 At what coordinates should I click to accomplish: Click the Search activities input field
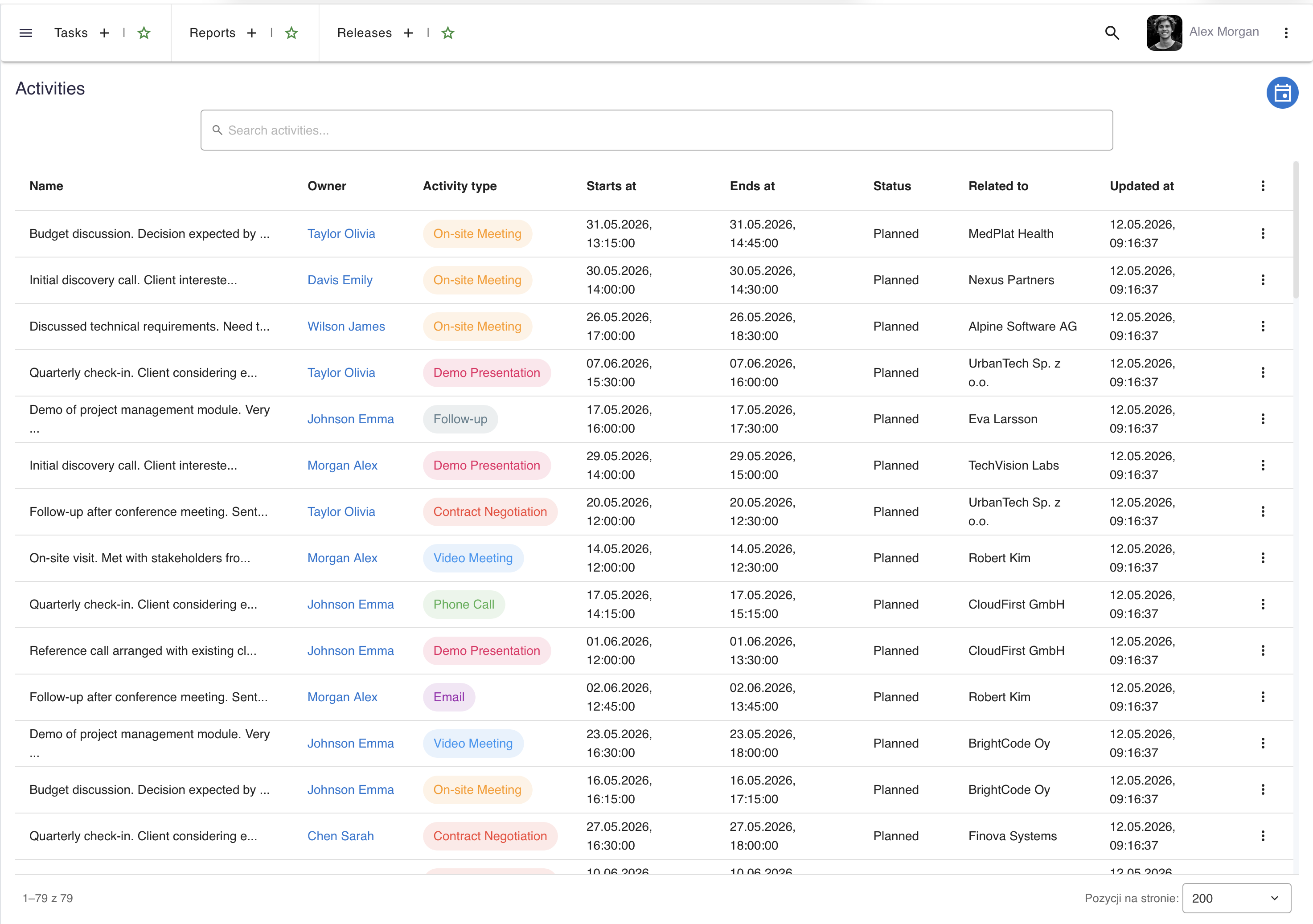(x=656, y=131)
